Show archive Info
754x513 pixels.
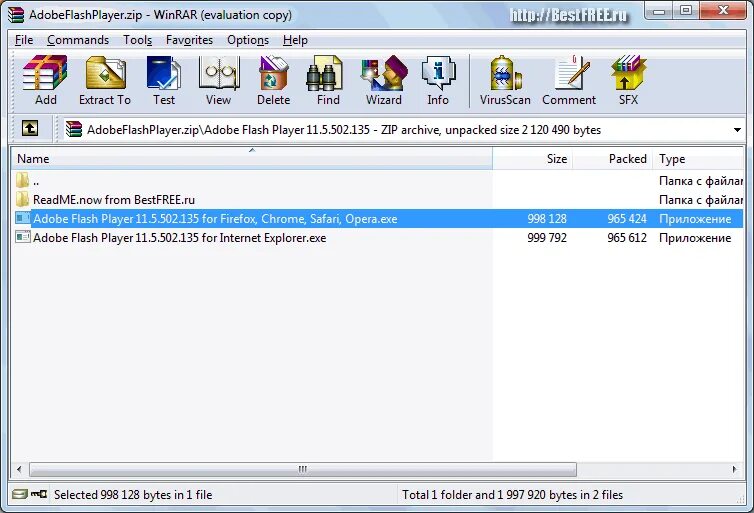point(438,80)
